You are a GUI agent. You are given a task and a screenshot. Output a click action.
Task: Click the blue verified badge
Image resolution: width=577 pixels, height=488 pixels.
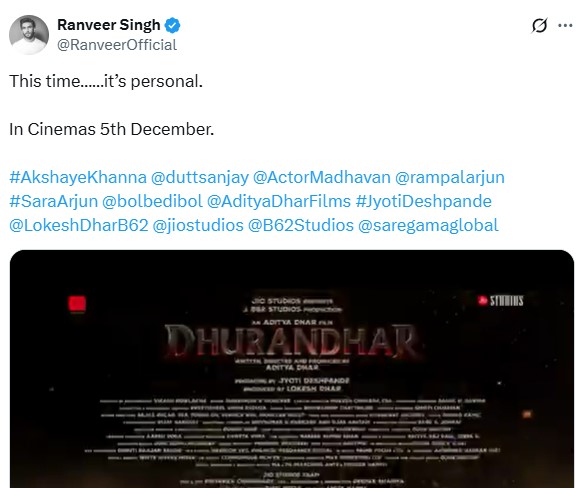(172, 25)
